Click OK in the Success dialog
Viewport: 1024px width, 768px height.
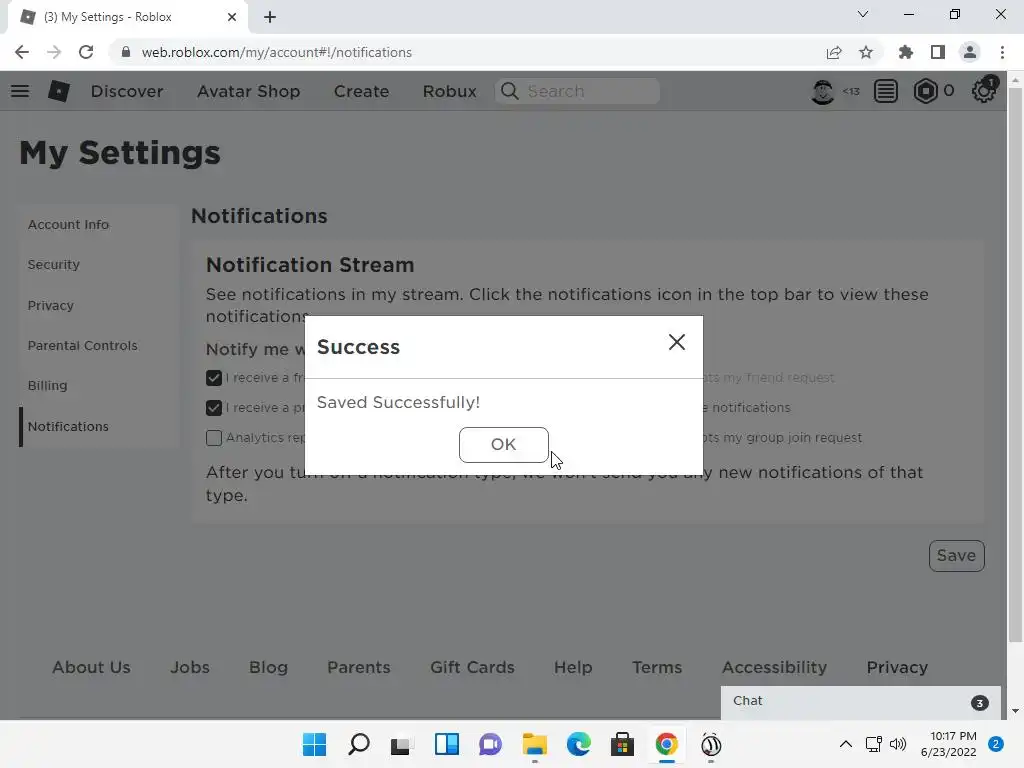point(504,445)
